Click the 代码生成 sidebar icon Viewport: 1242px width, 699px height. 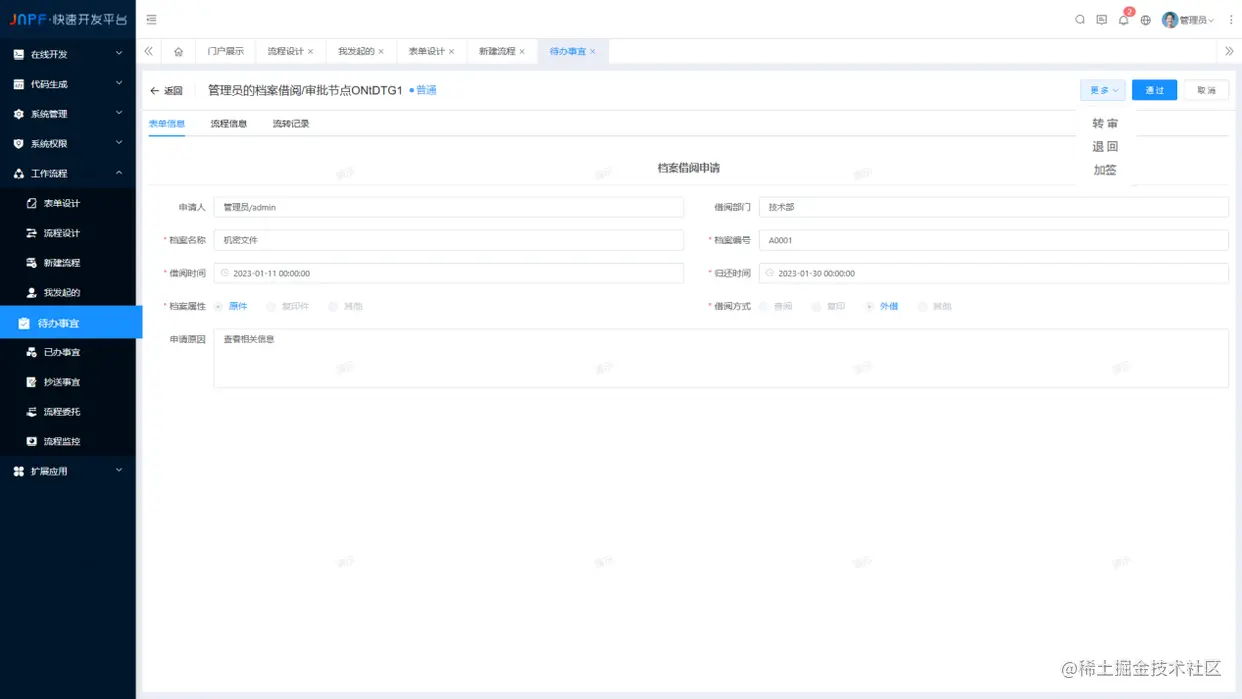[x=19, y=84]
